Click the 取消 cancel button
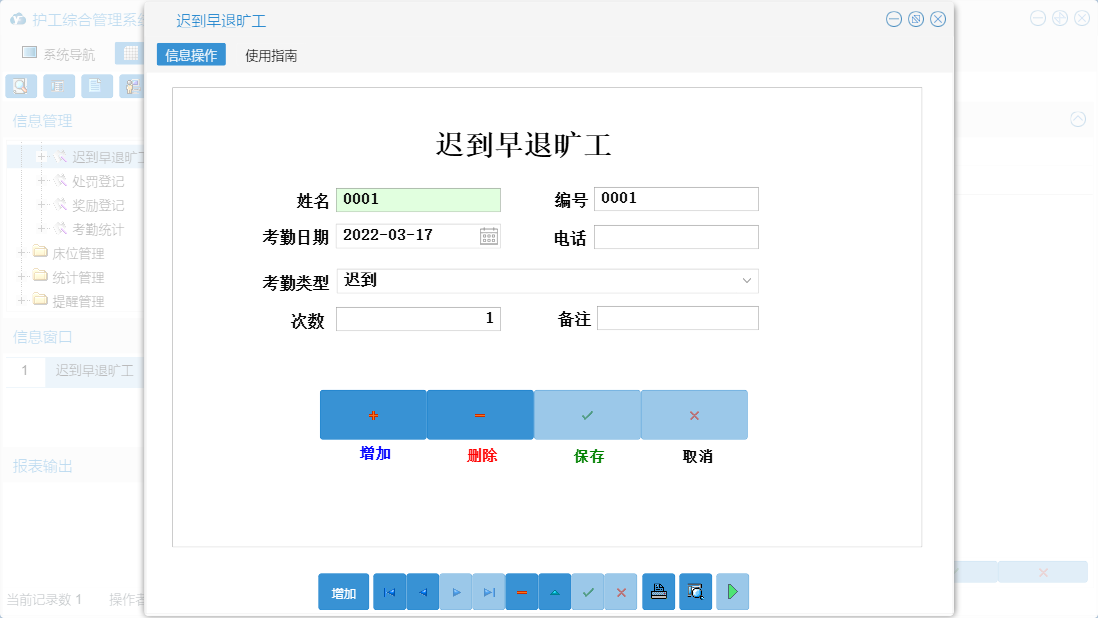1098x618 pixels. (x=694, y=414)
